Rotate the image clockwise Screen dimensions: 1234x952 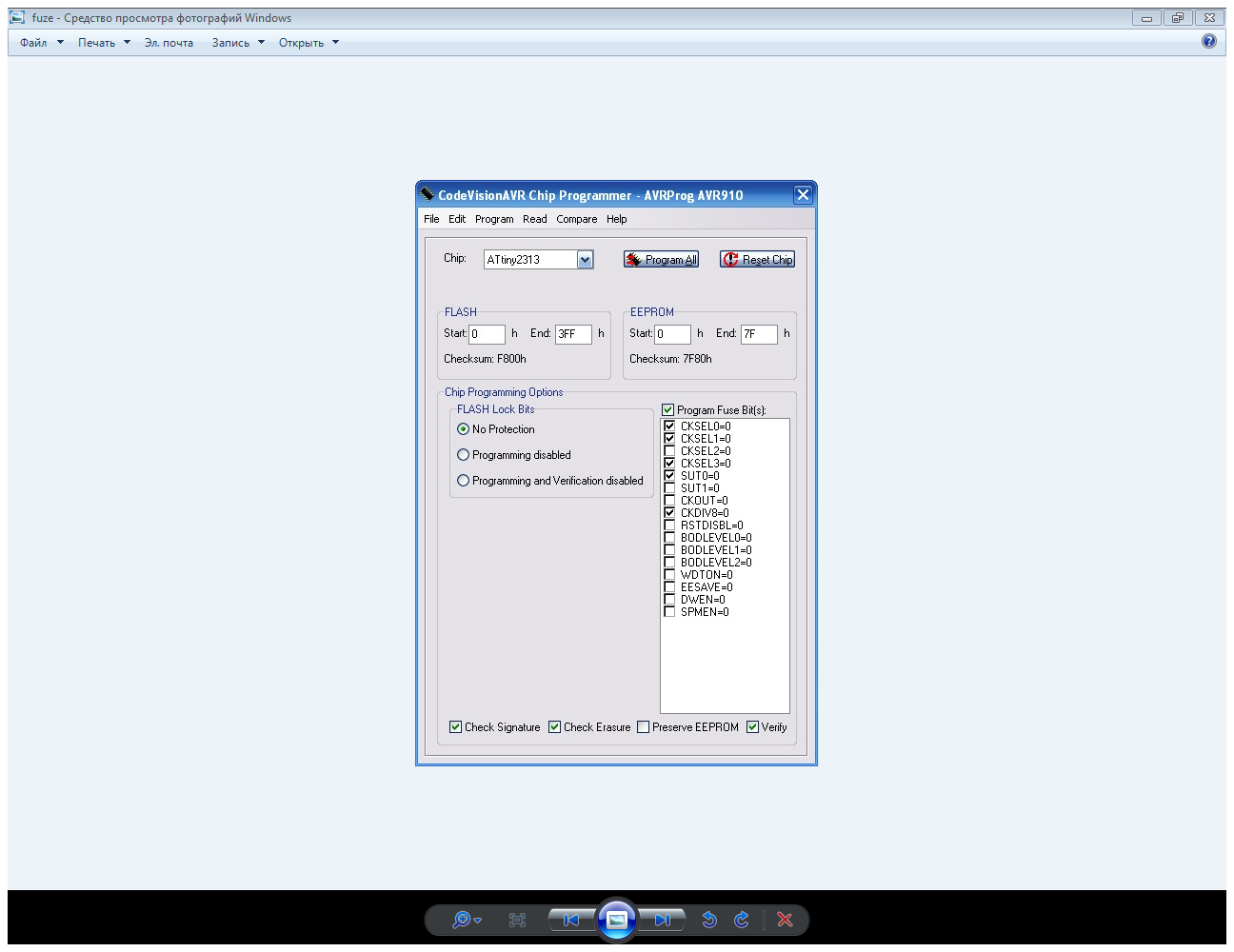point(742,920)
